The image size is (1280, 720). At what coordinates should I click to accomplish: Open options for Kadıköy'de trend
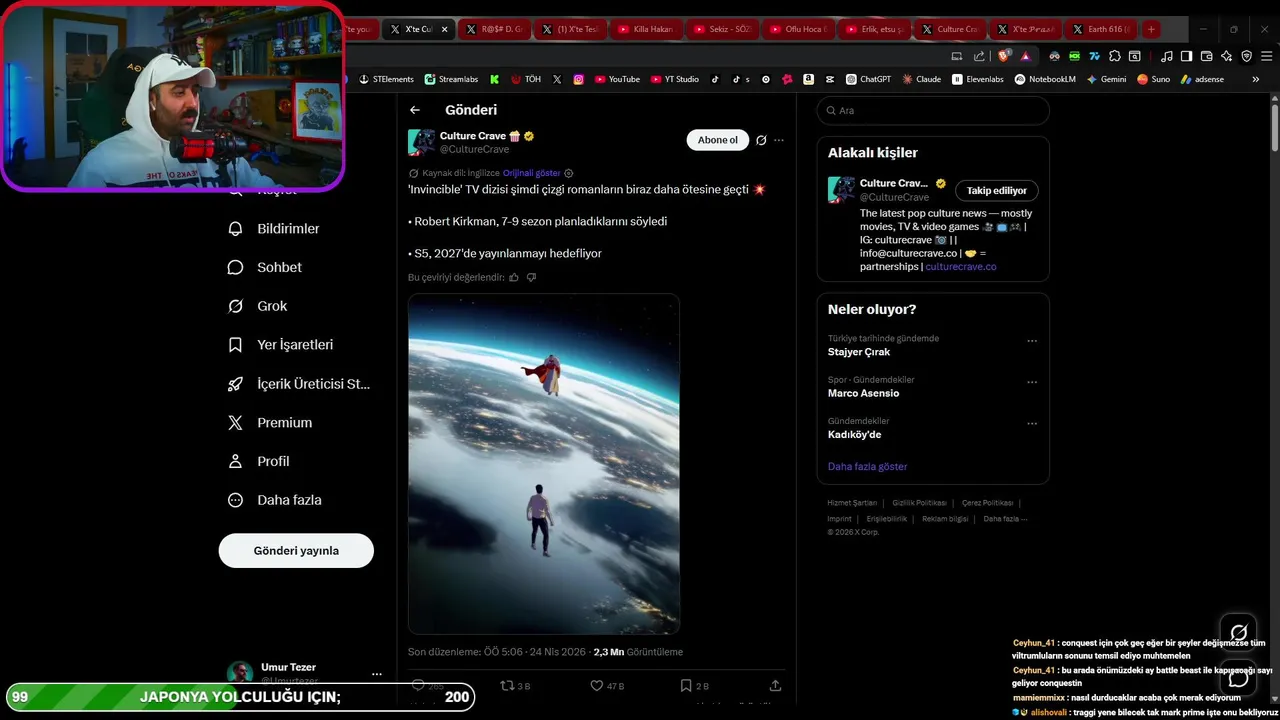(x=1032, y=424)
